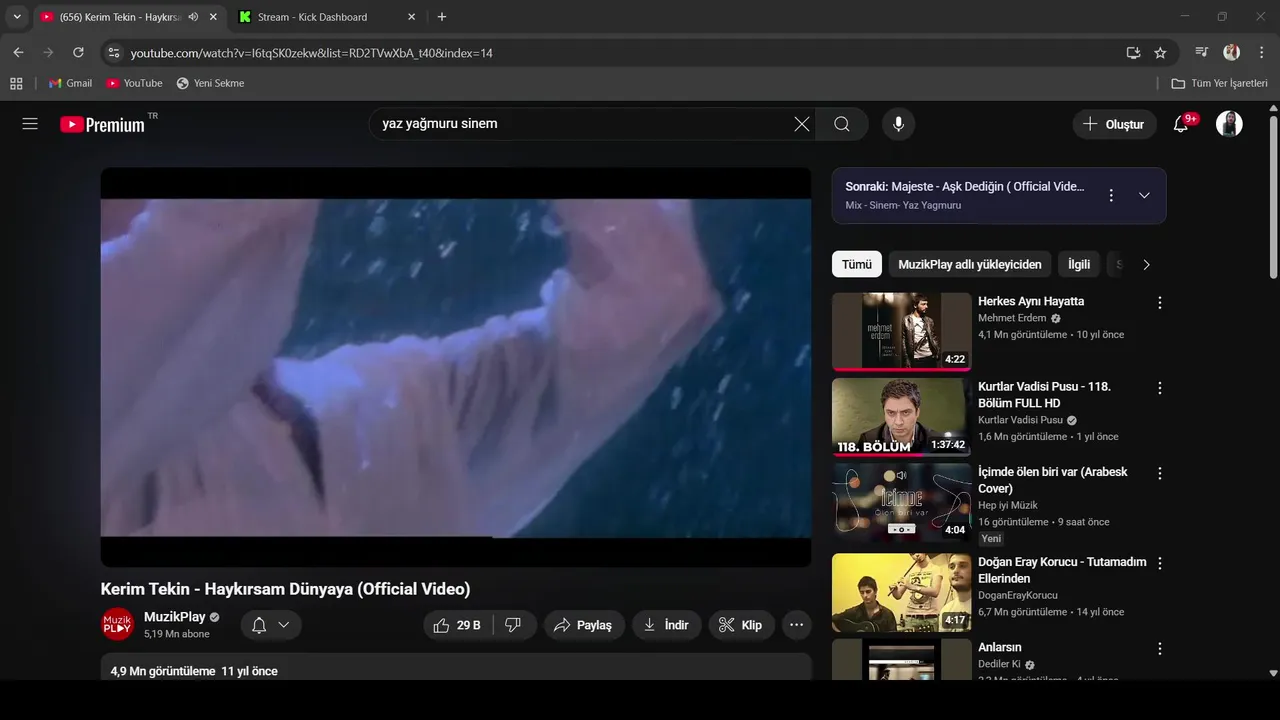Go back with browser back arrow

18,52
